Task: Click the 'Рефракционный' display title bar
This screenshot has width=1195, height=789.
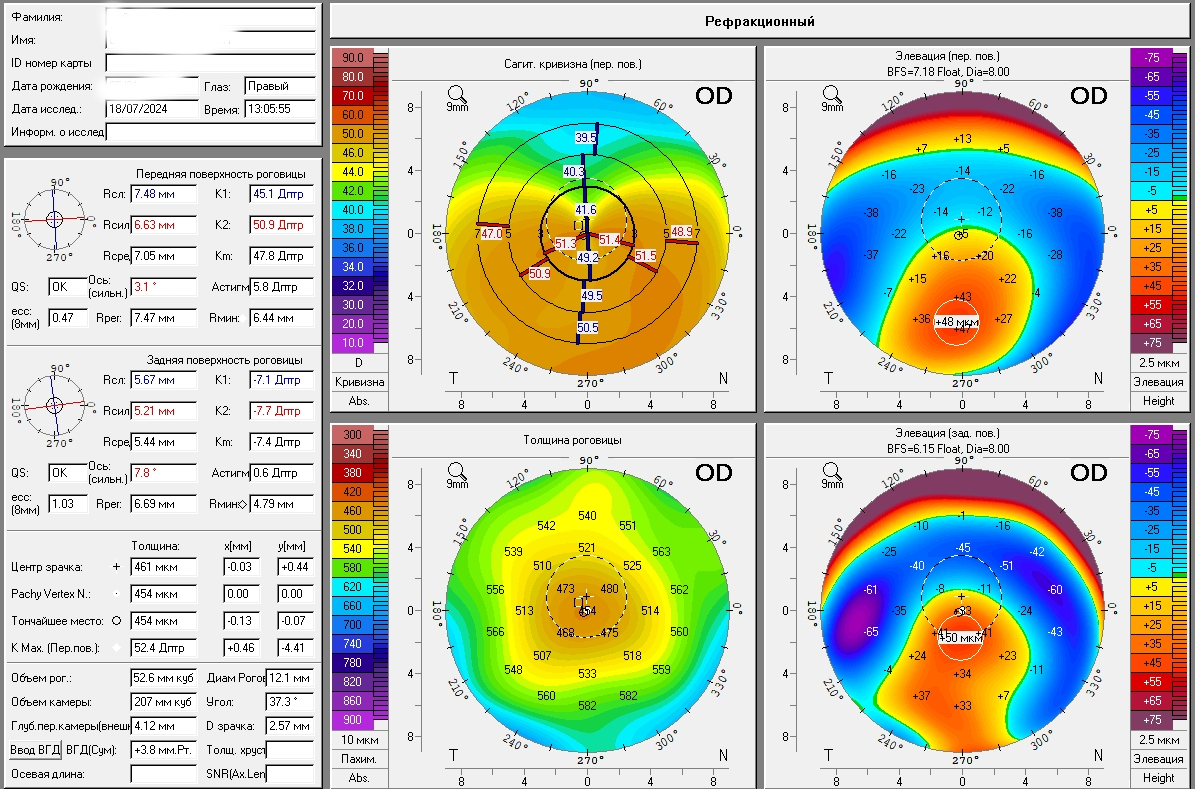Action: pos(760,21)
